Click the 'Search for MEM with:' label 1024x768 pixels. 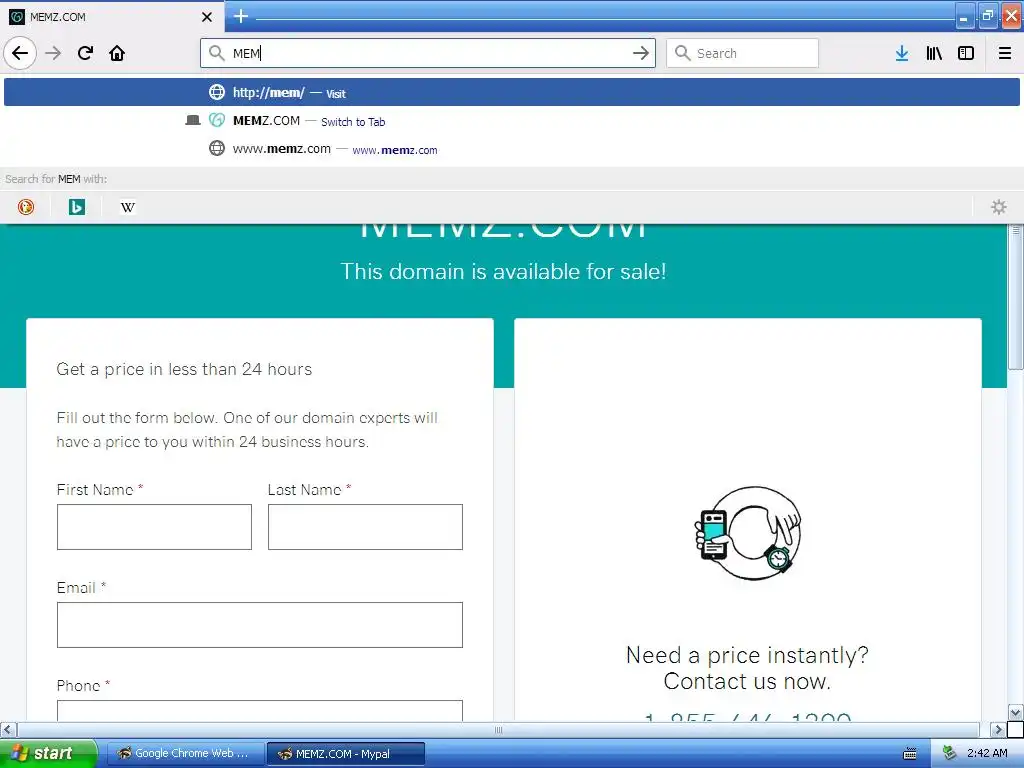[56, 179]
